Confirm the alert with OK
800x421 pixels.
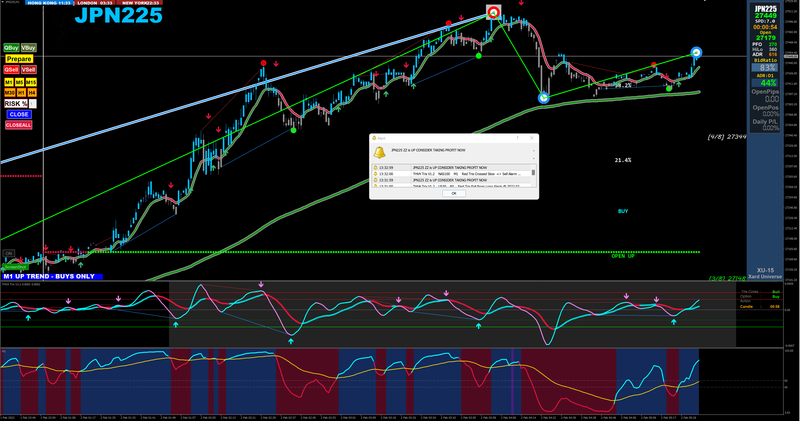[x=454, y=193]
